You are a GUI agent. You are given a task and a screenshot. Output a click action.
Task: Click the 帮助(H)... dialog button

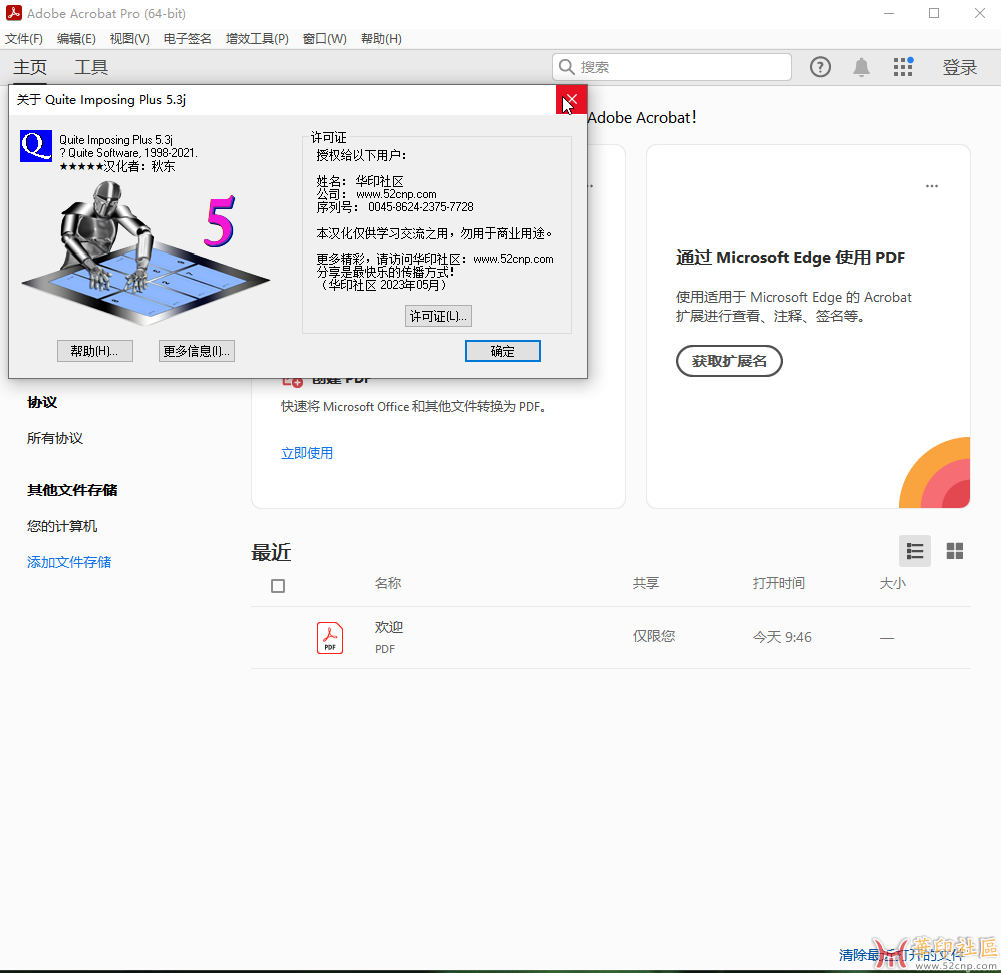click(x=94, y=351)
